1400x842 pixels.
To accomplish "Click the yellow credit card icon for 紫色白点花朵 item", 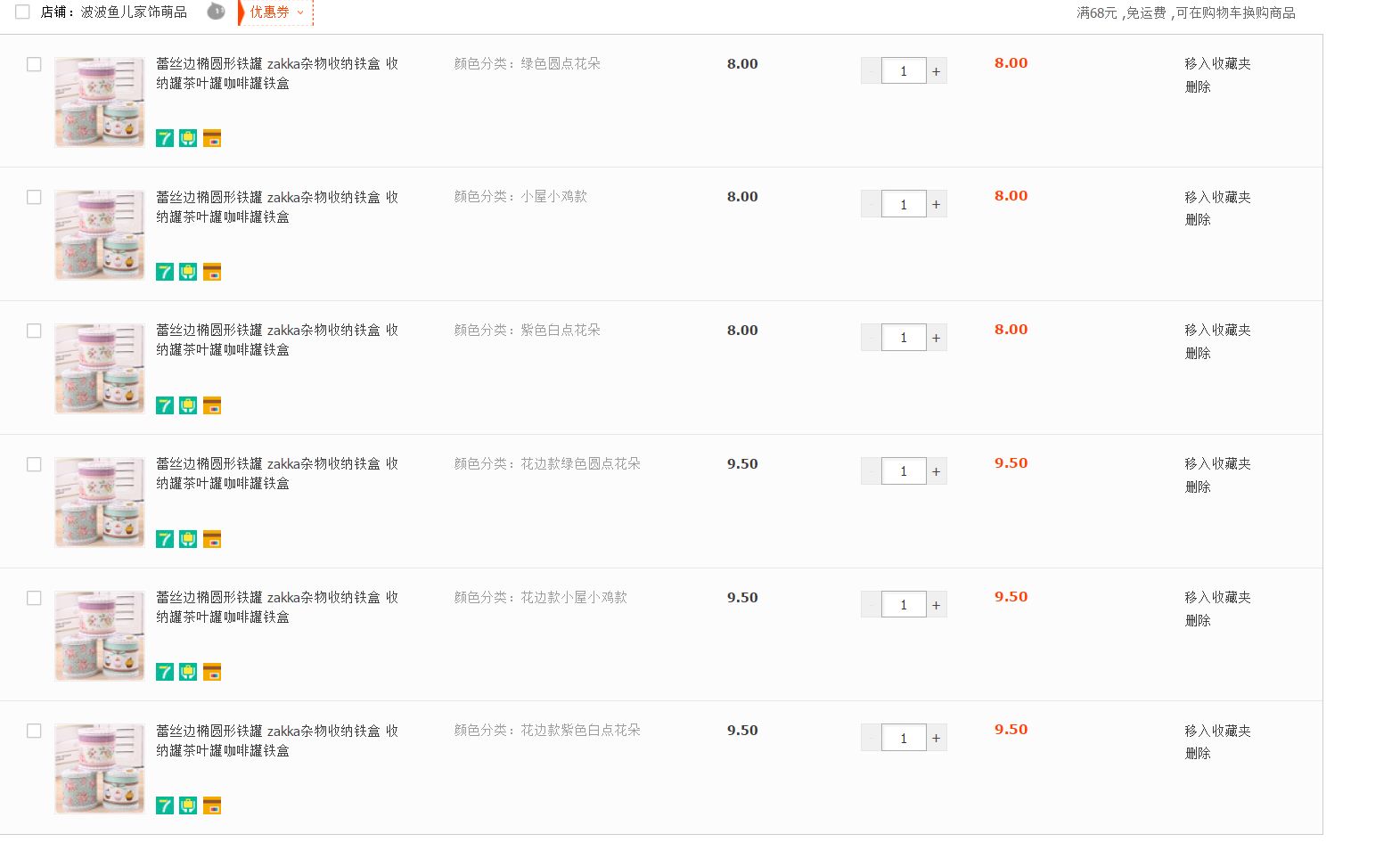I will coord(212,405).
